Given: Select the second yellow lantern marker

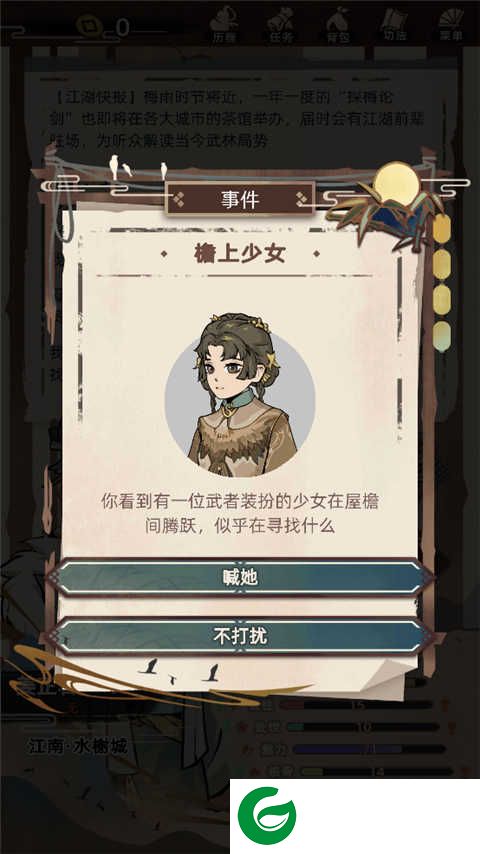Looking at the screenshot, I should click(x=442, y=264).
